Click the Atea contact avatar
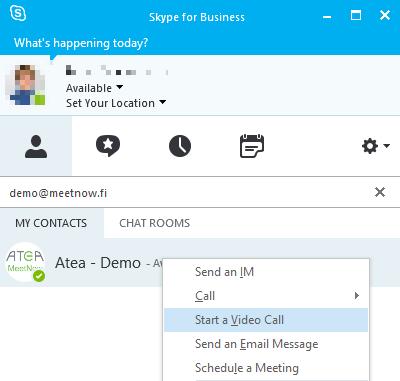The height and width of the screenshot is (381, 400). [25, 262]
